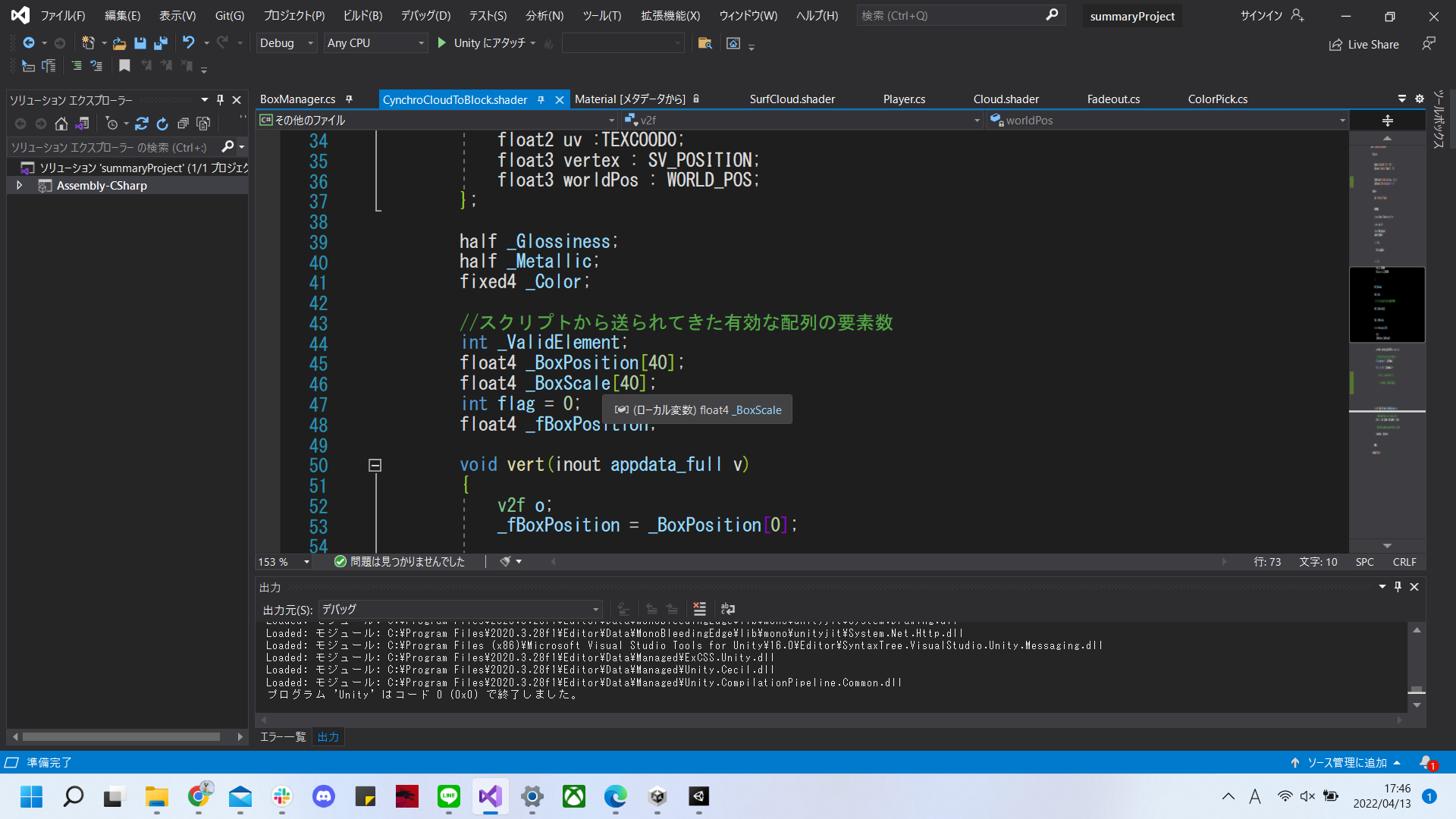
Task: Click the Navigate Backward arrow icon
Action: tap(29, 43)
